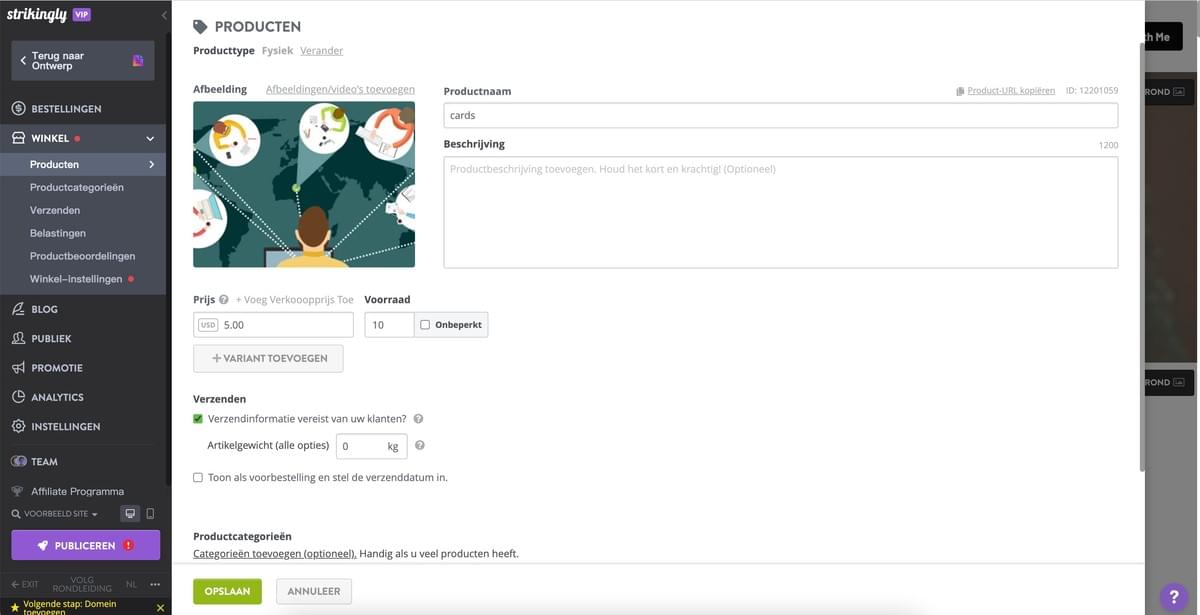The image size is (1200, 615).
Task: Click the green Opslaan button
Action: (227, 591)
